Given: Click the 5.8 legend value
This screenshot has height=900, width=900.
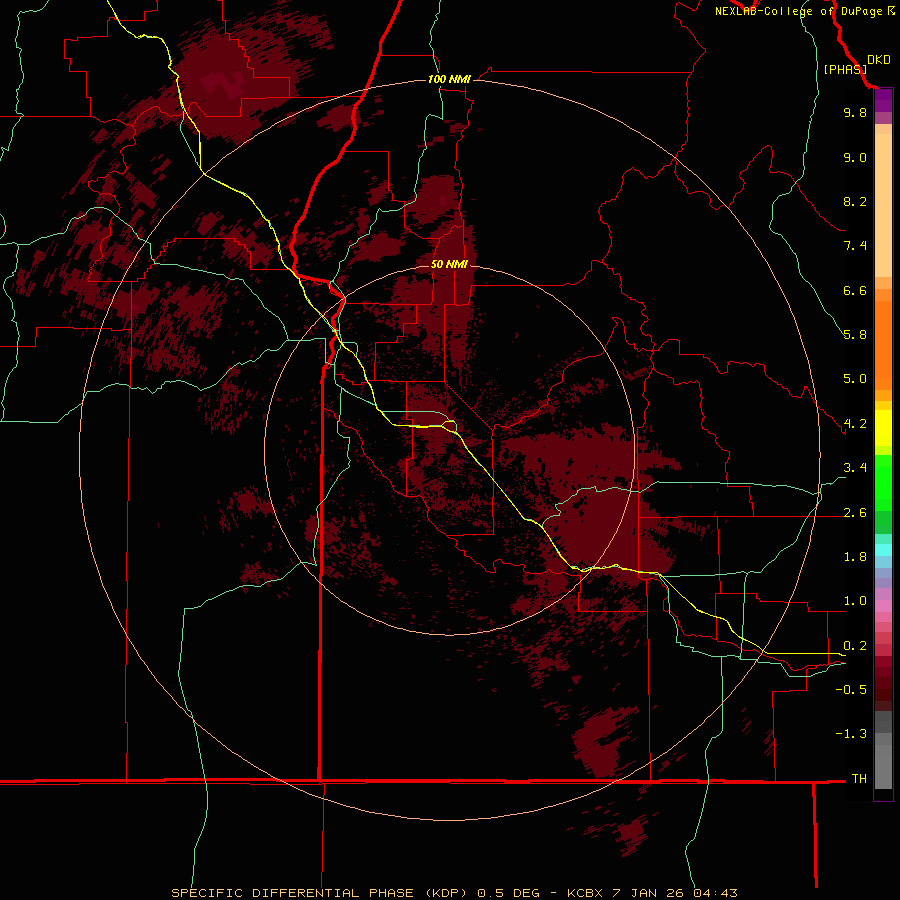Looking at the screenshot, I should pyautogui.click(x=855, y=335).
